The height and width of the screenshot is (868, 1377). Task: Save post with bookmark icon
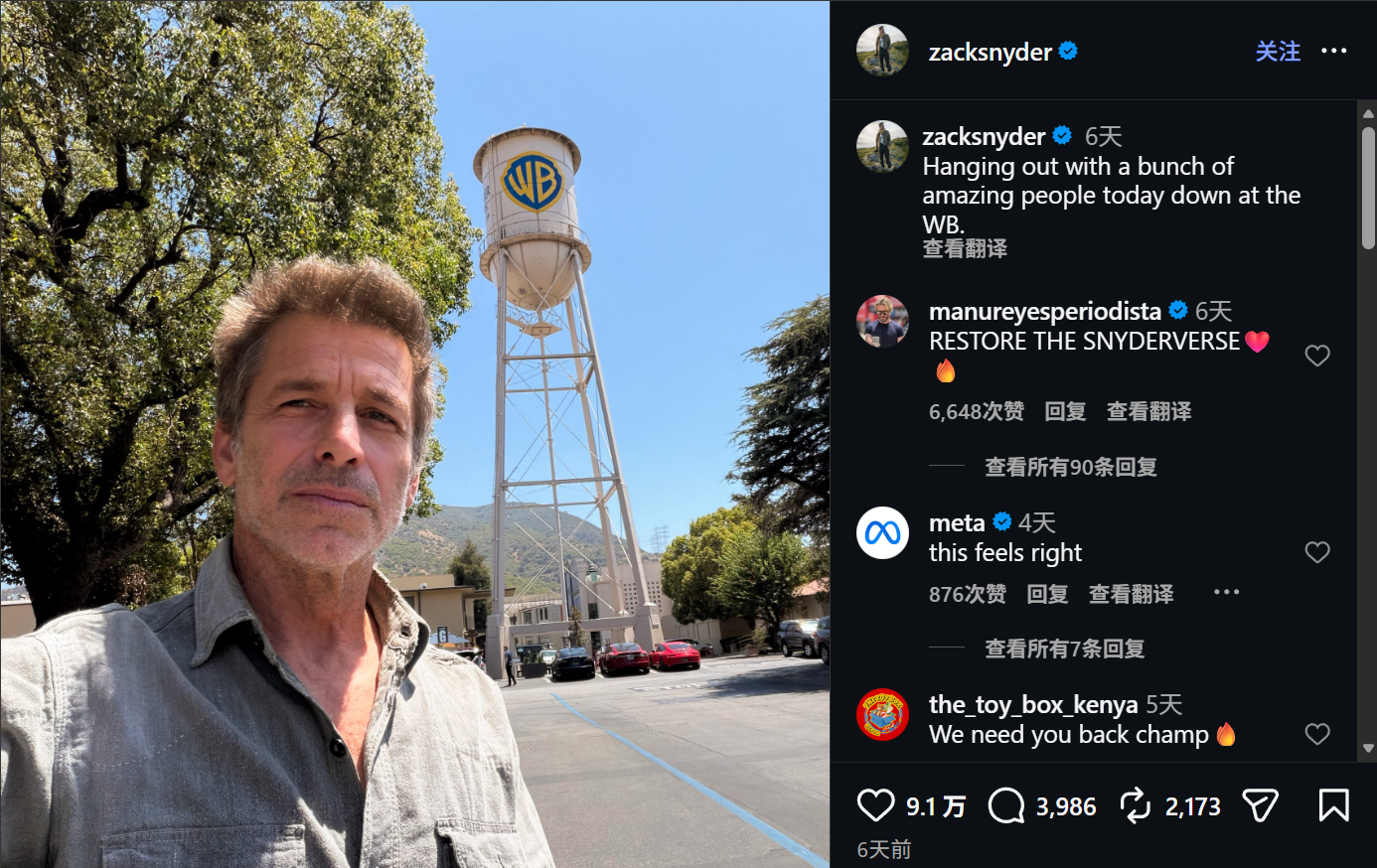pos(1333,804)
